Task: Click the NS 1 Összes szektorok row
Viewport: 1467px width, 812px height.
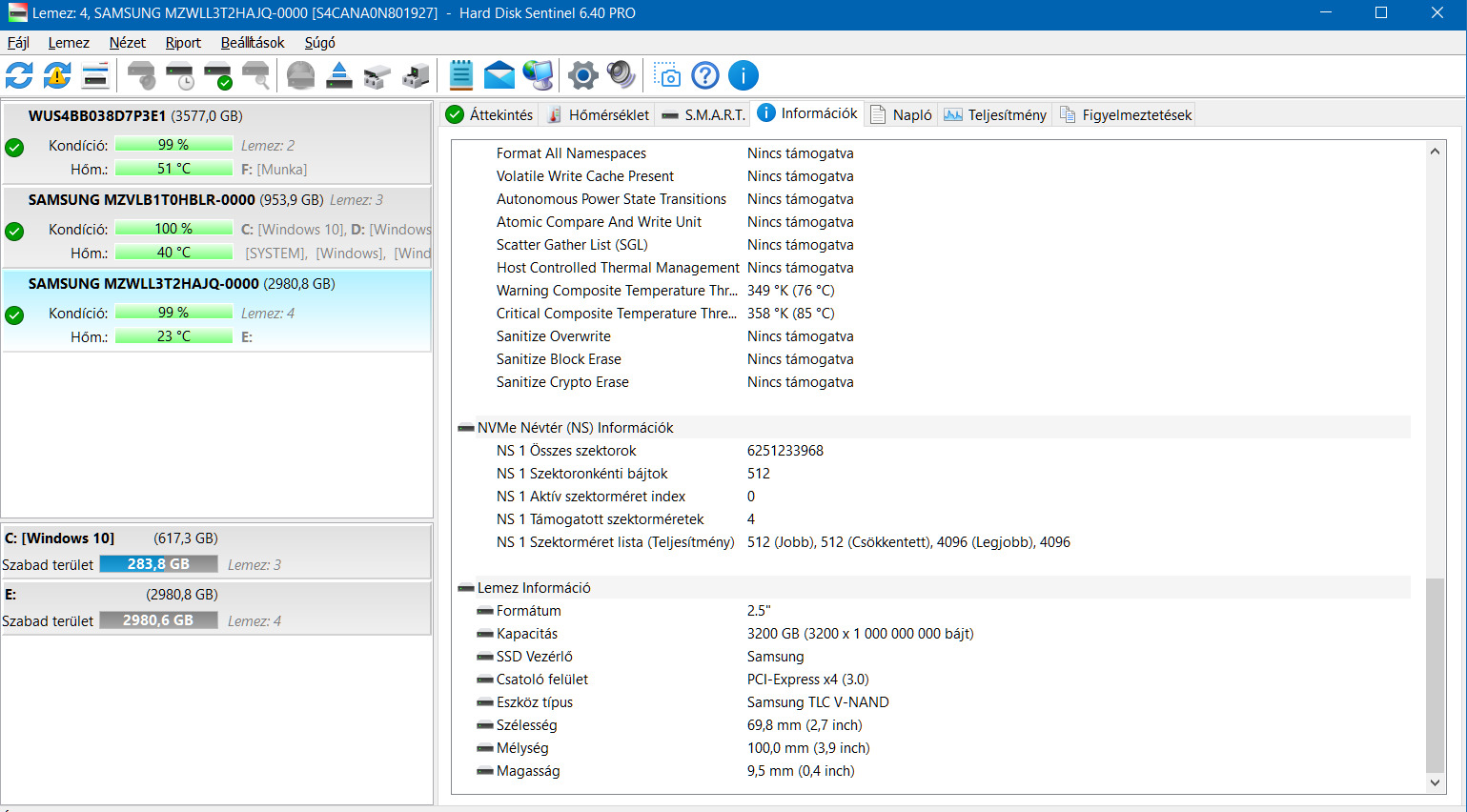Action: [x=933, y=451]
